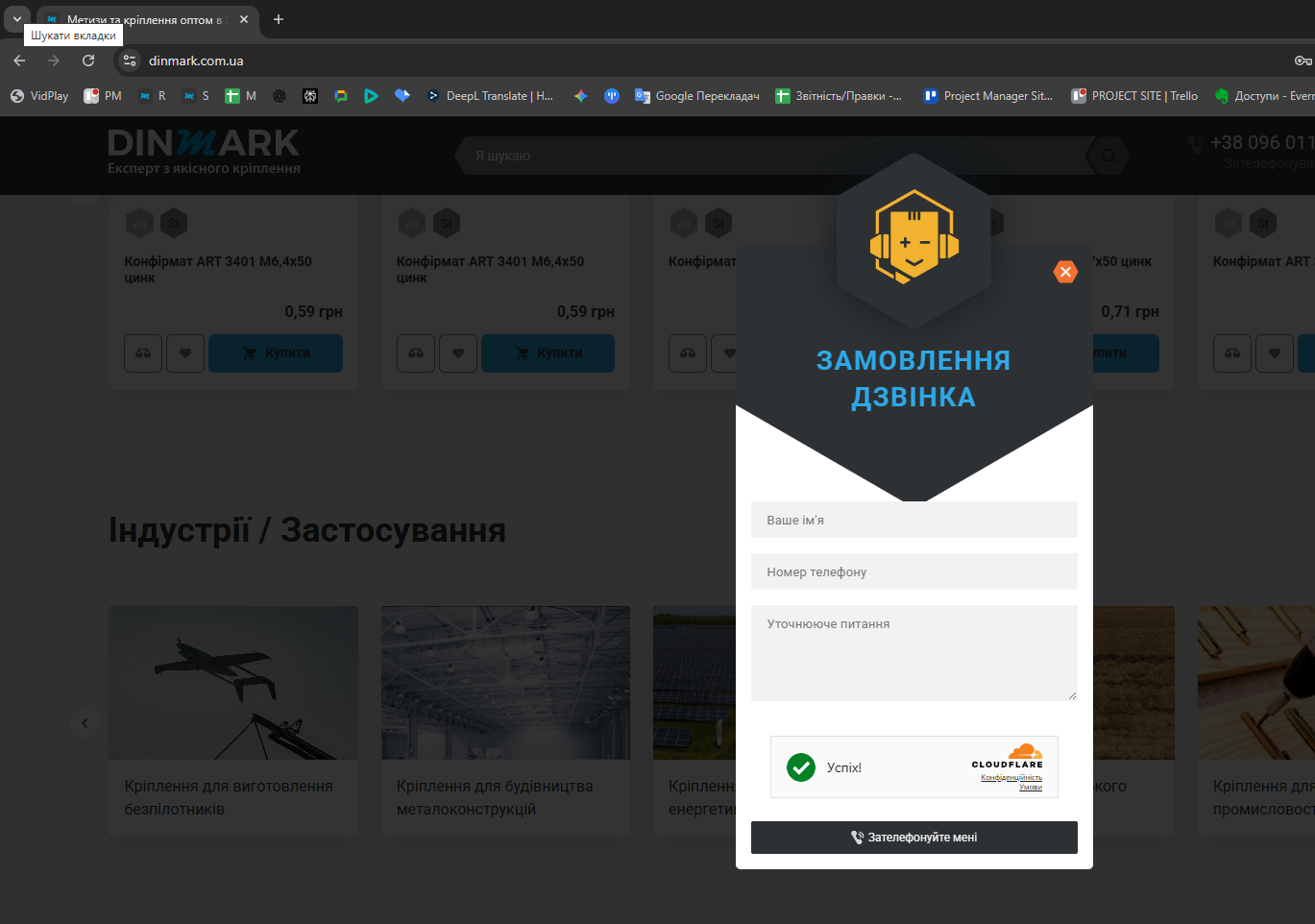Open the PM bookmark

click(x=103, y=96)
